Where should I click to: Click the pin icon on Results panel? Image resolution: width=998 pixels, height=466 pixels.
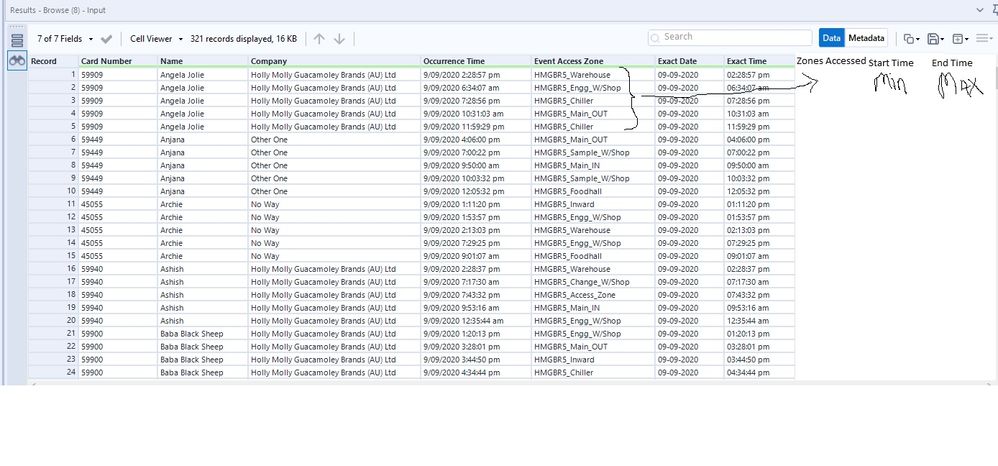click(994, 10)
